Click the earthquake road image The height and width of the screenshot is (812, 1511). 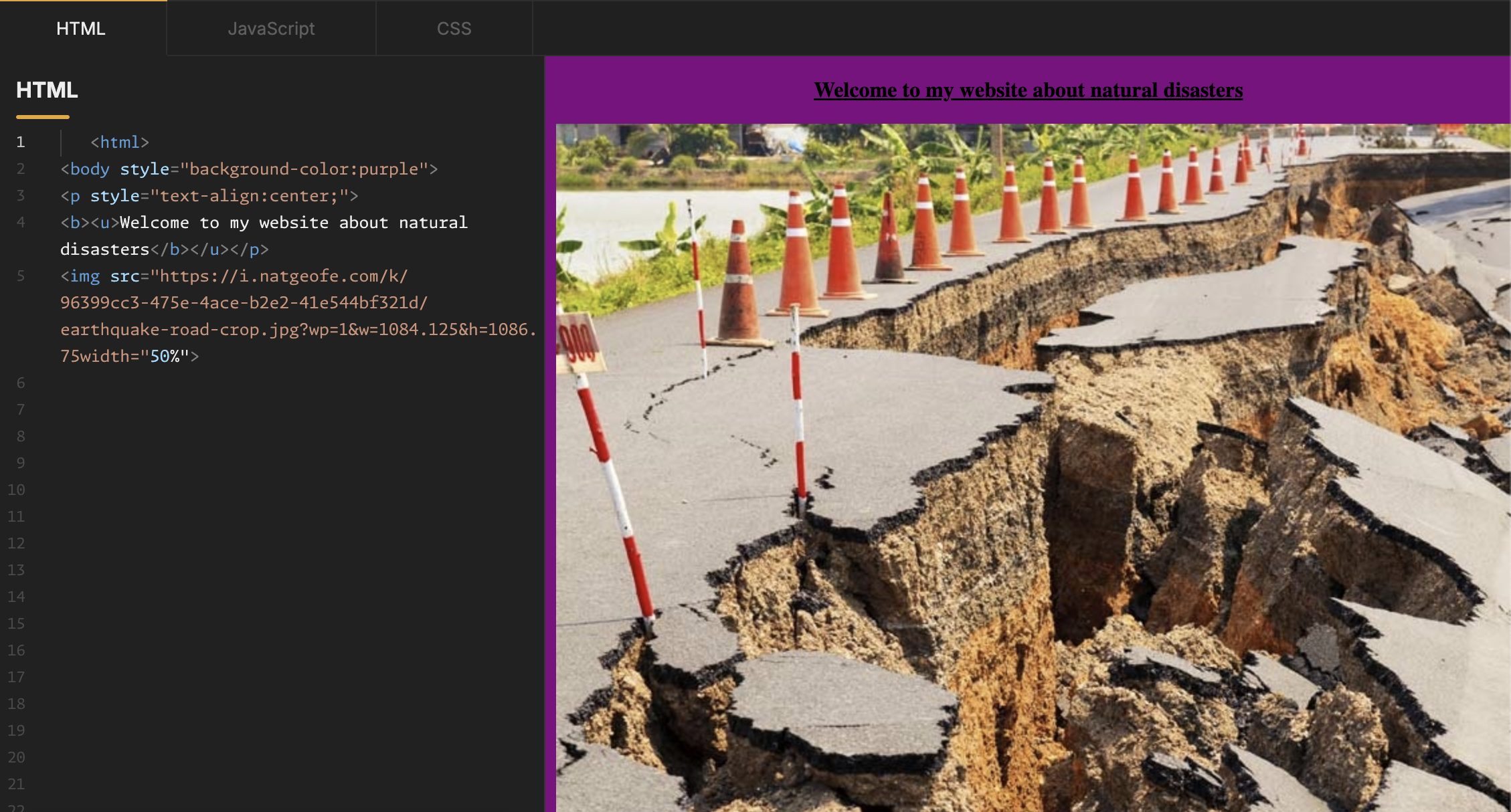point(1031,468)
